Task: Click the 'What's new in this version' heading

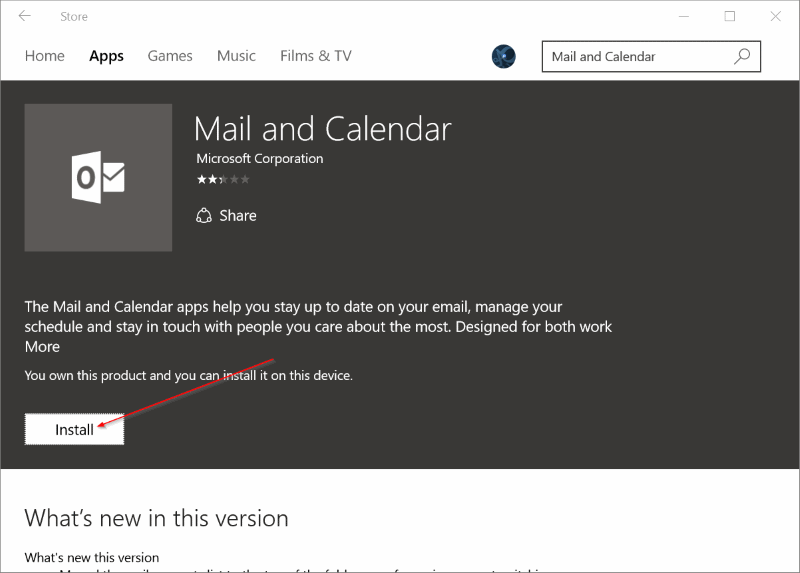Action: click(x=157, y=518)
